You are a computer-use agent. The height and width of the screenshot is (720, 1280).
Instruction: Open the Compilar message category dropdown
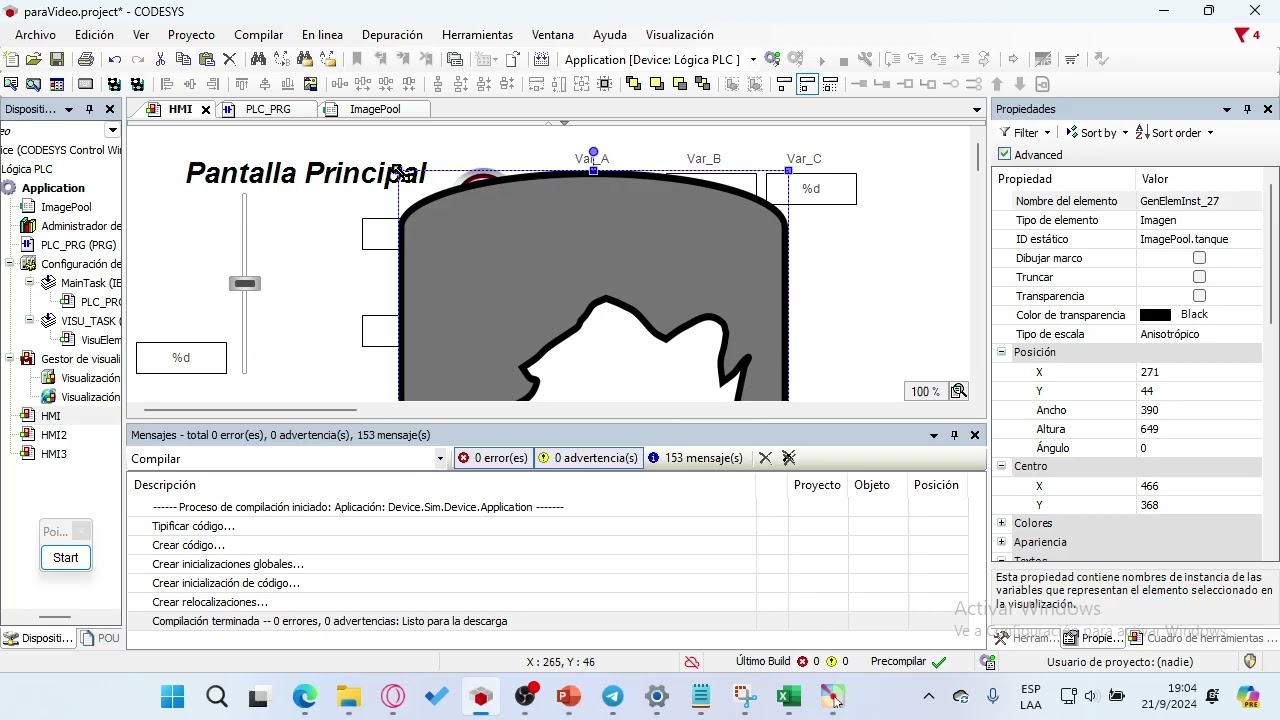(440, 459)
